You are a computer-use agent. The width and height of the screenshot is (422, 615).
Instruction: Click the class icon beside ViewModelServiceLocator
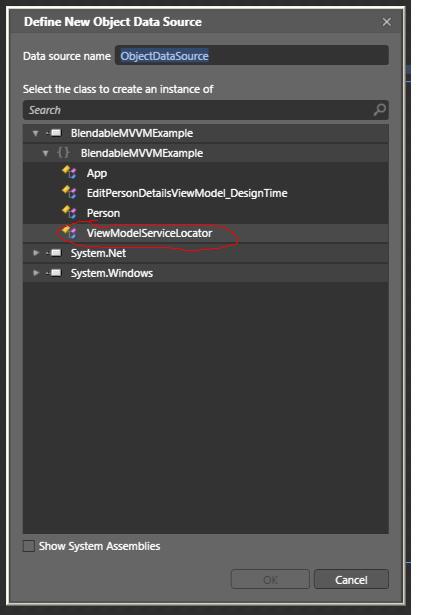pos(69,232)
